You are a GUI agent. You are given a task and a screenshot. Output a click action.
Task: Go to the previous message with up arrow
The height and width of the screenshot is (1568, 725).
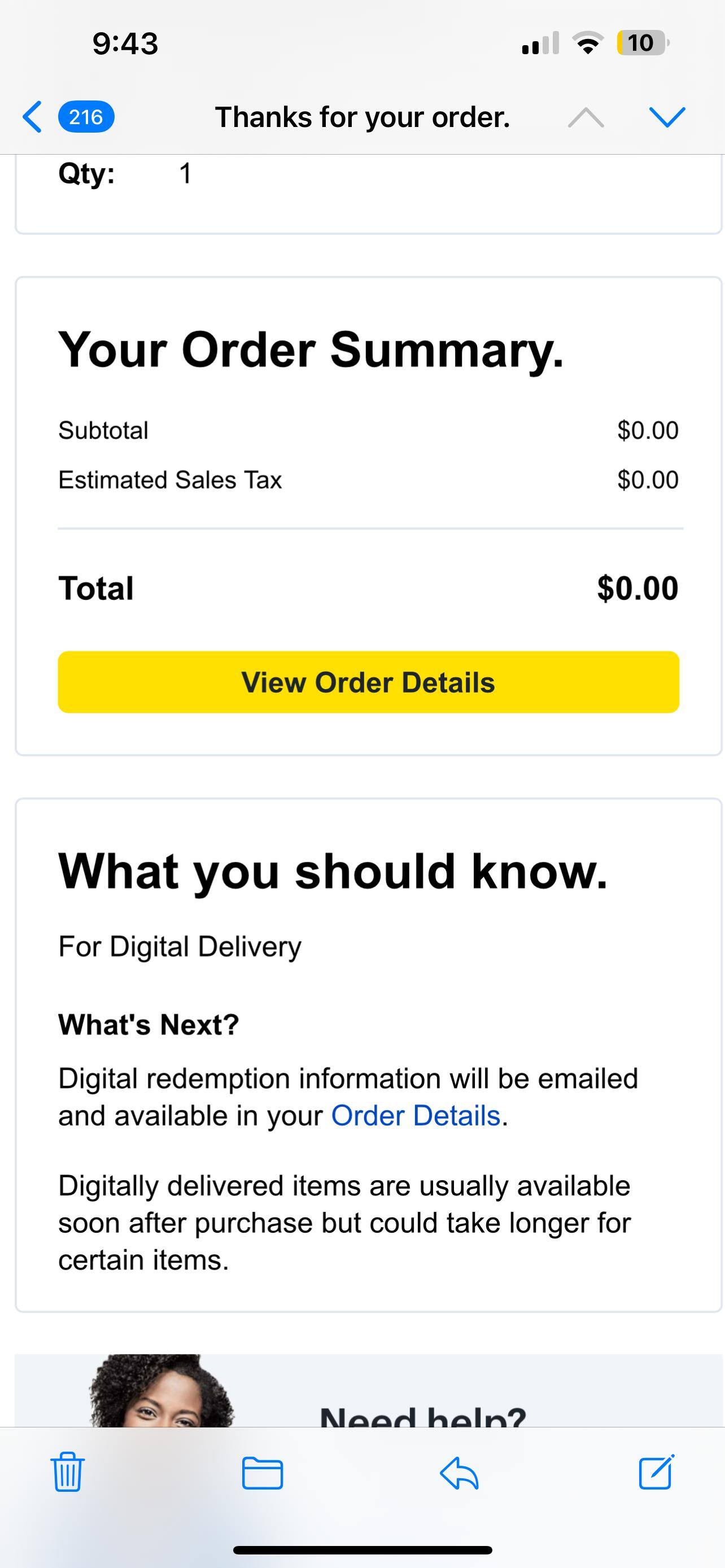point(586,117)
